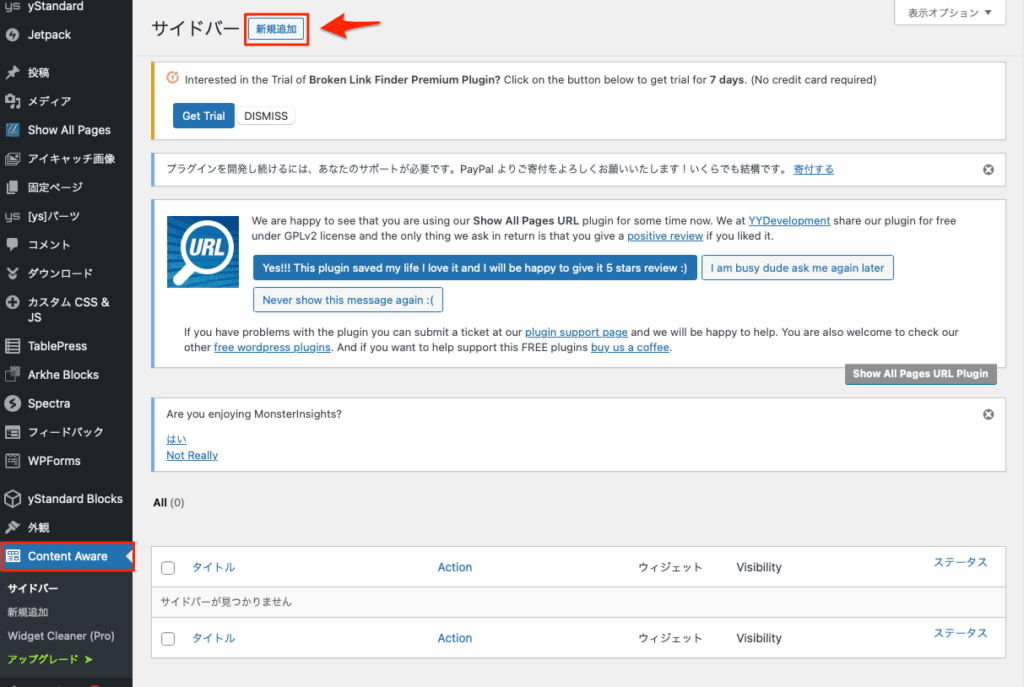Sort by ステータス in table footer

[x=960, y=633]
